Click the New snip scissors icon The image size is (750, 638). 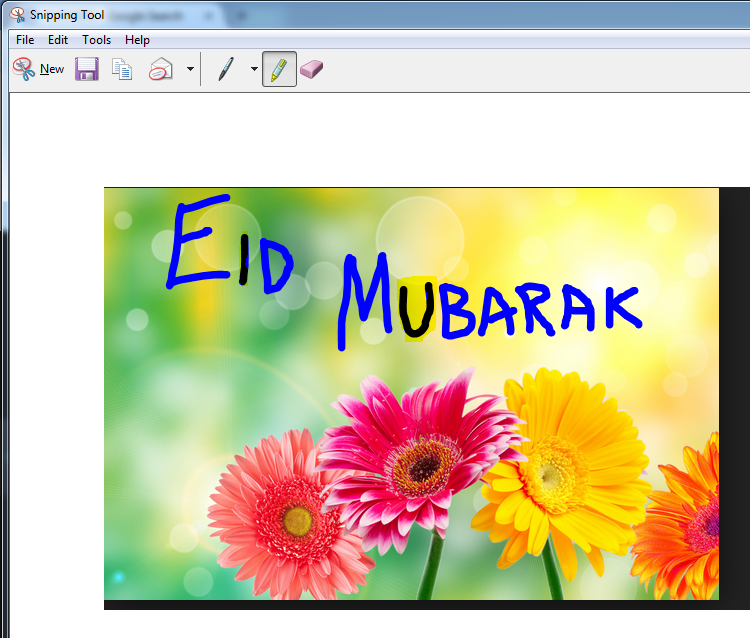coord(23,69)
